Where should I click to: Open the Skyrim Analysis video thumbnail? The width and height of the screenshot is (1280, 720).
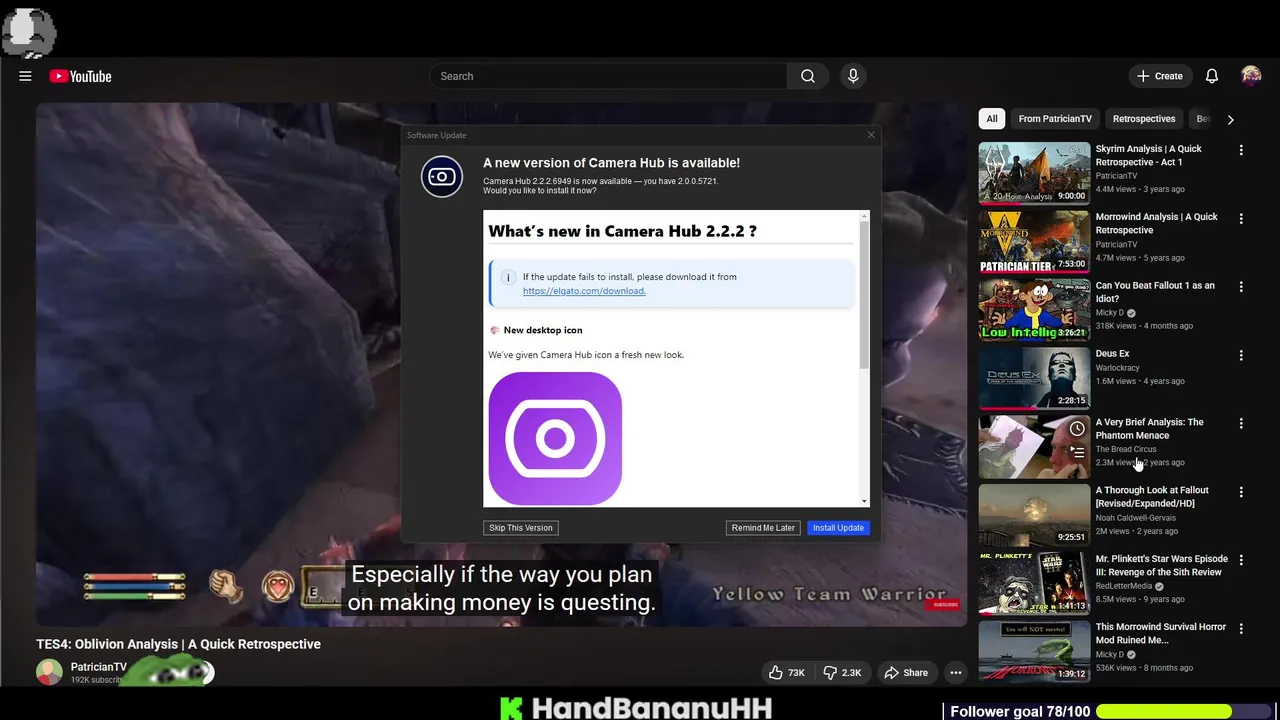coord(1034,173)
